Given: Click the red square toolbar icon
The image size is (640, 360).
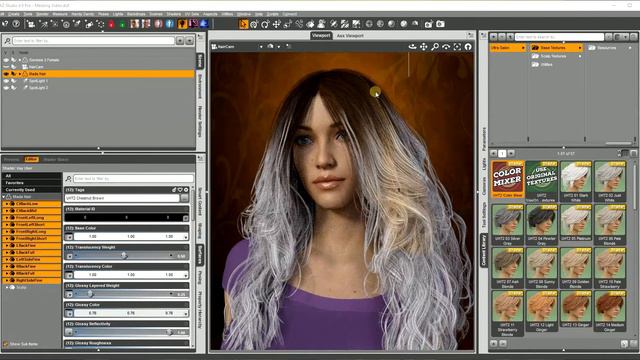Looking at the screenshot, I should pos(111,24).
